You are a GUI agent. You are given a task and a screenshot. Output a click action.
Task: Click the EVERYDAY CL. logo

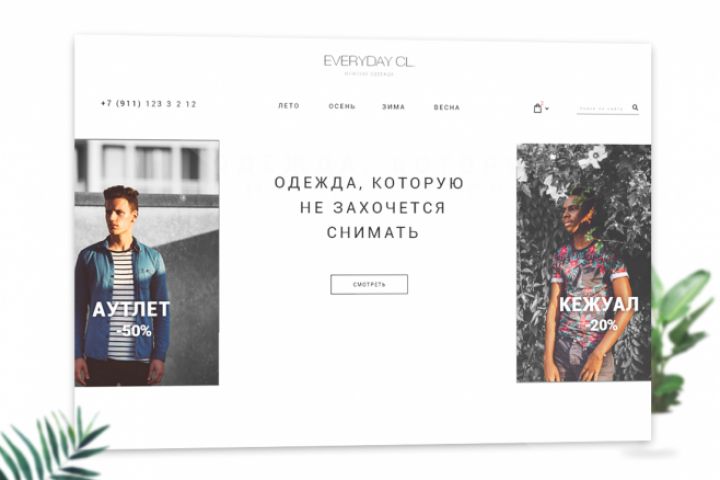pyautogui.click(x=369, y=61)
